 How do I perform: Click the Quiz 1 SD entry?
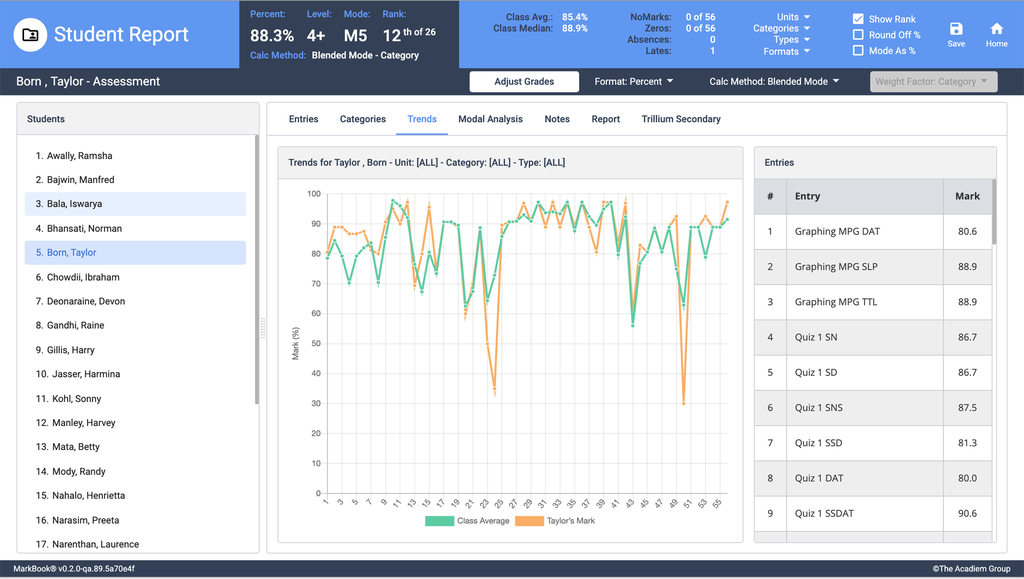tap(872, 372)
